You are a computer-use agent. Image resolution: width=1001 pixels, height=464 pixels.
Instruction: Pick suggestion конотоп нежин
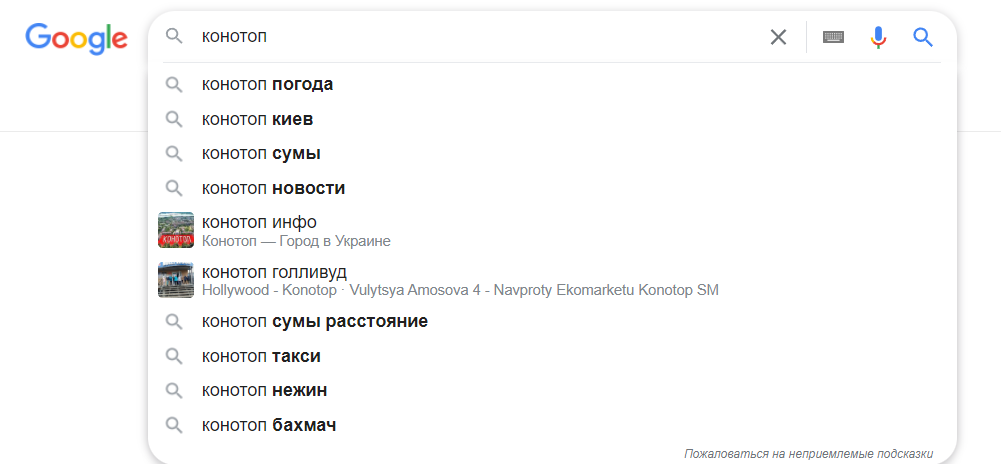pos(553,390)
